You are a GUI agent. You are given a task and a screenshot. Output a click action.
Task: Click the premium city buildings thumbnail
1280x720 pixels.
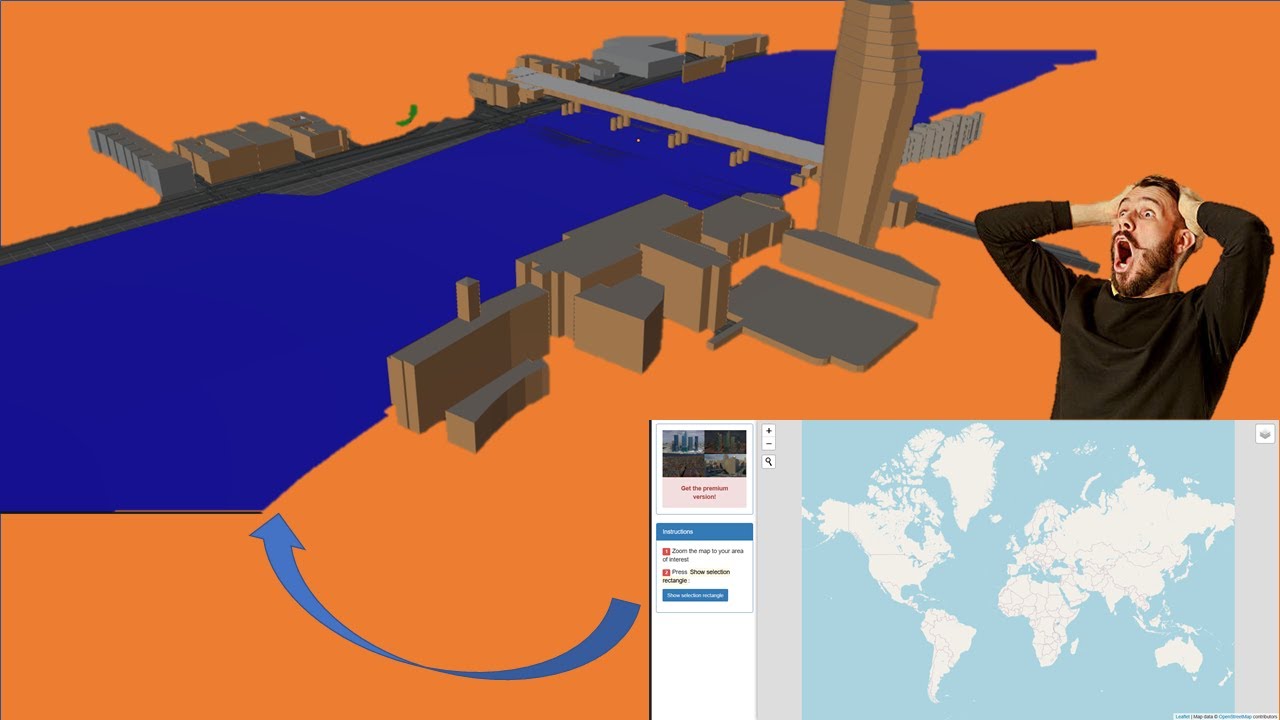coord(704,453)
